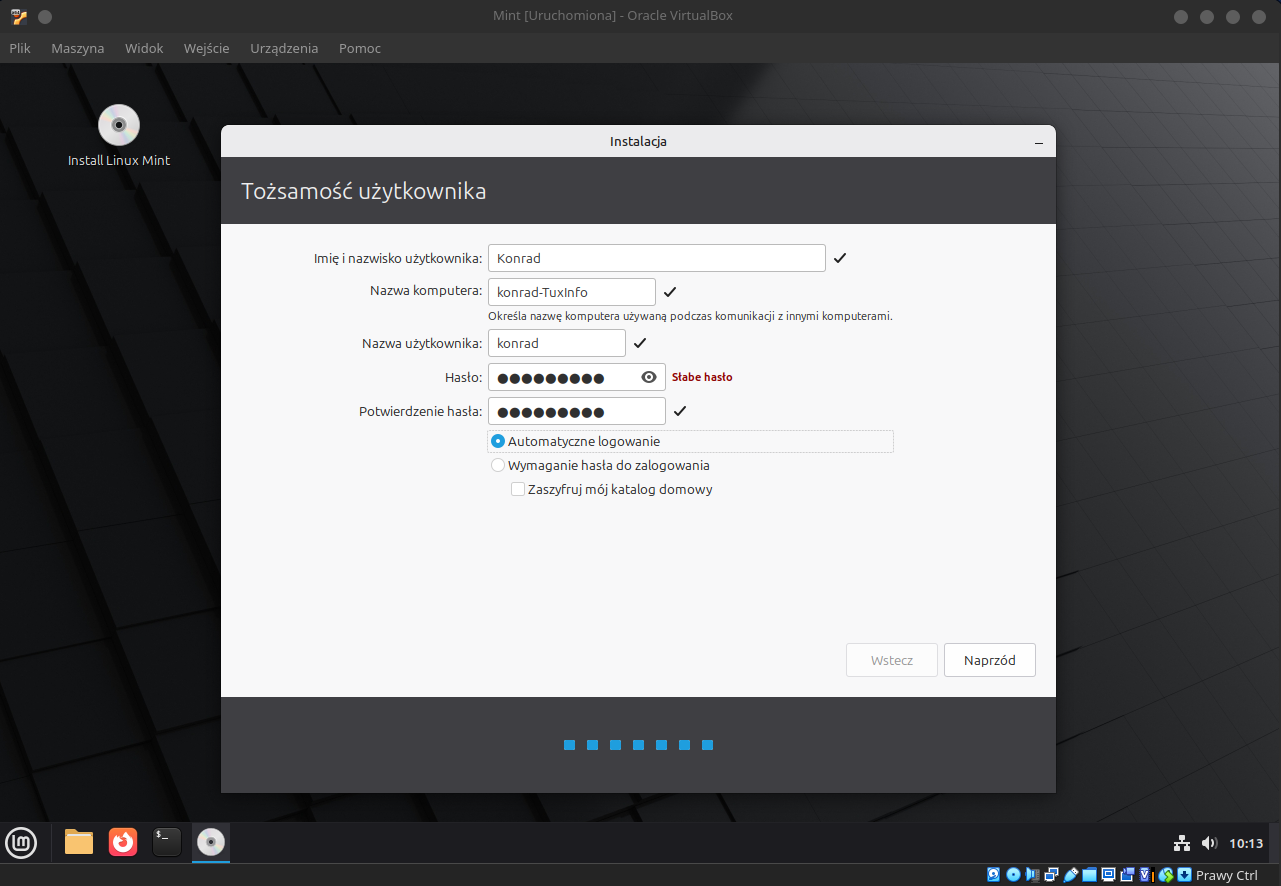
Task: Launch the Files manager from the panel
Action: click(x=79, y=842)
